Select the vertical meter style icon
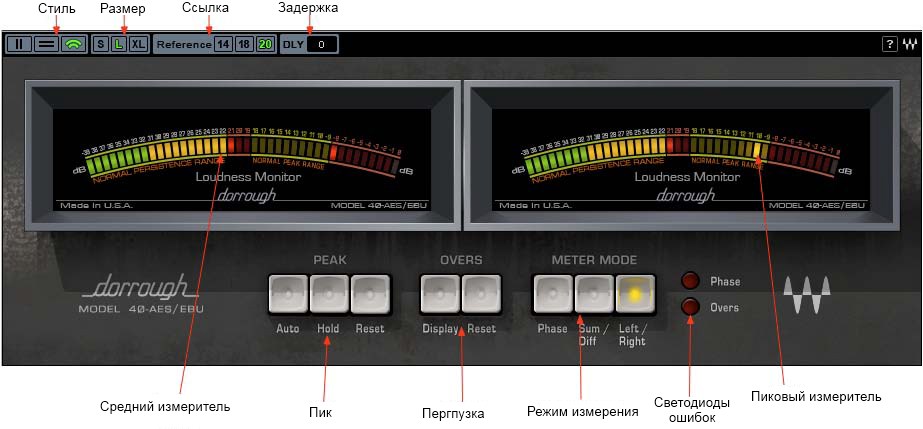This screenshot has height=429, width=923. [19, 44]
